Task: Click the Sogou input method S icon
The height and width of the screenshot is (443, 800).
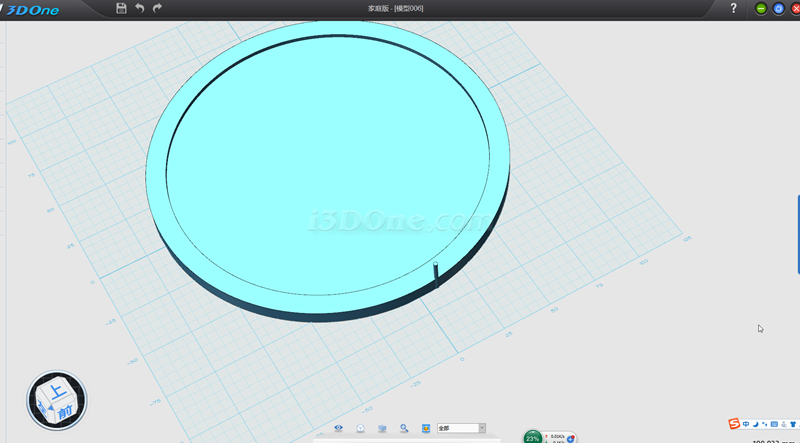Action: coord(733,424)
